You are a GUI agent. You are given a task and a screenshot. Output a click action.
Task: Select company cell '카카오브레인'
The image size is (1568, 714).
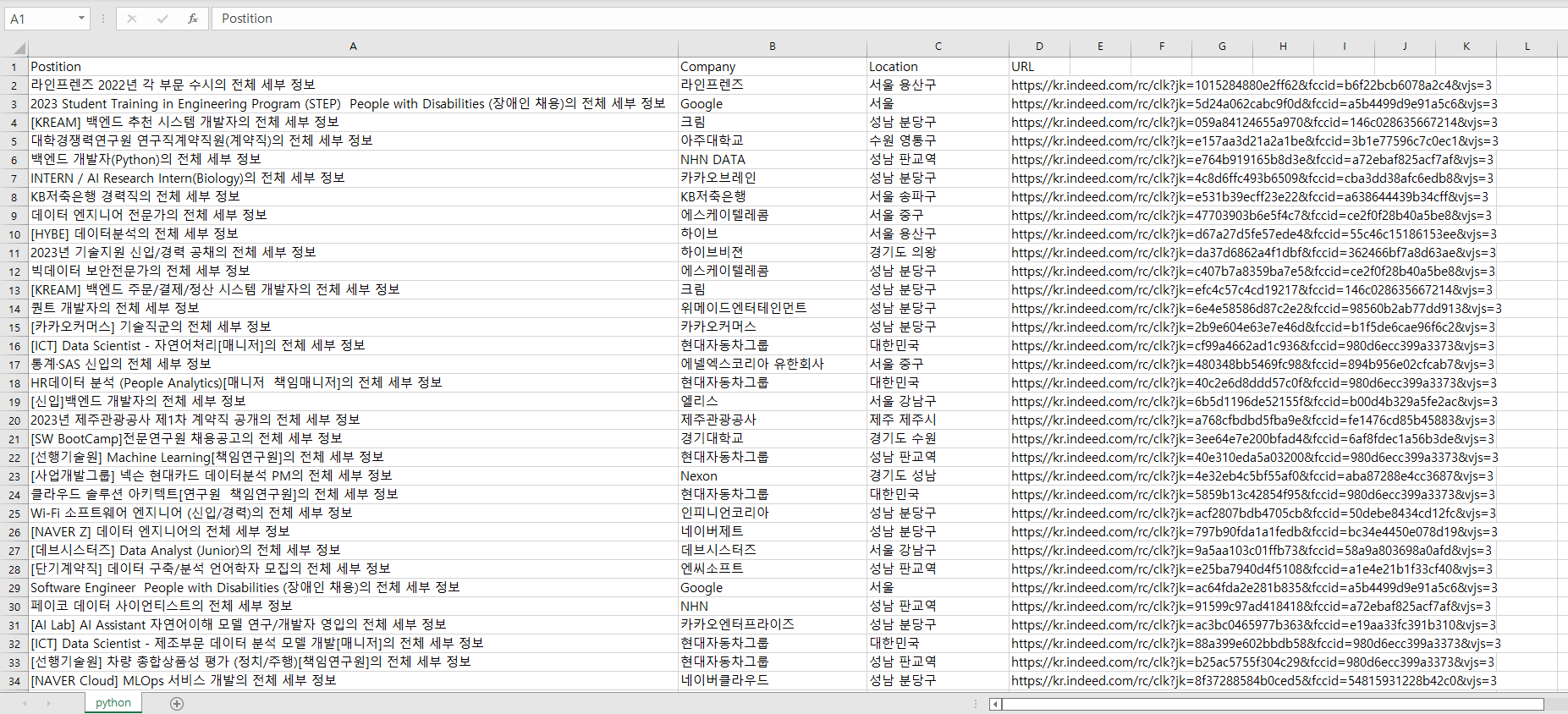pyautogui.click(x=773, y=178)
